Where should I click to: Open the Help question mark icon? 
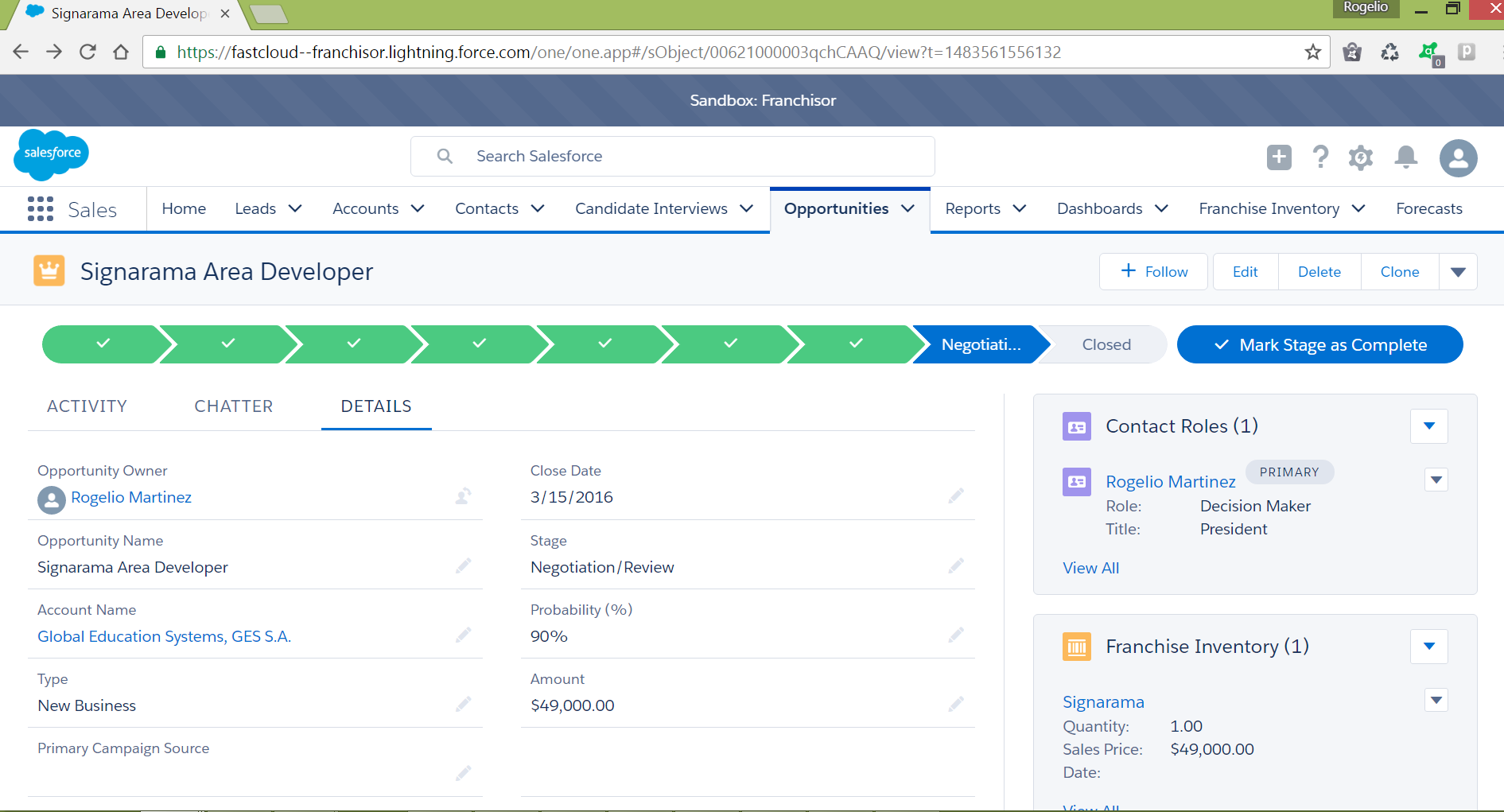pos(1320,157)
